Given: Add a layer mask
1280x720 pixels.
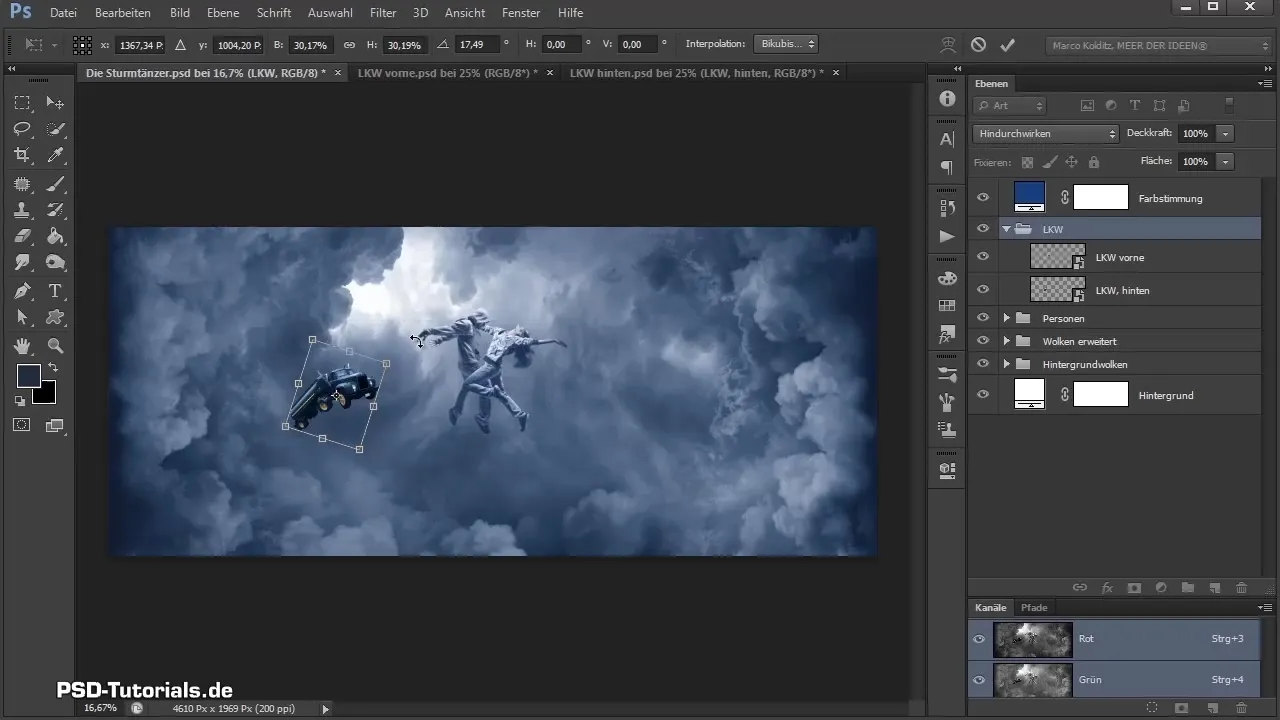Looking at the screenshot, I should click(1134, 588).
